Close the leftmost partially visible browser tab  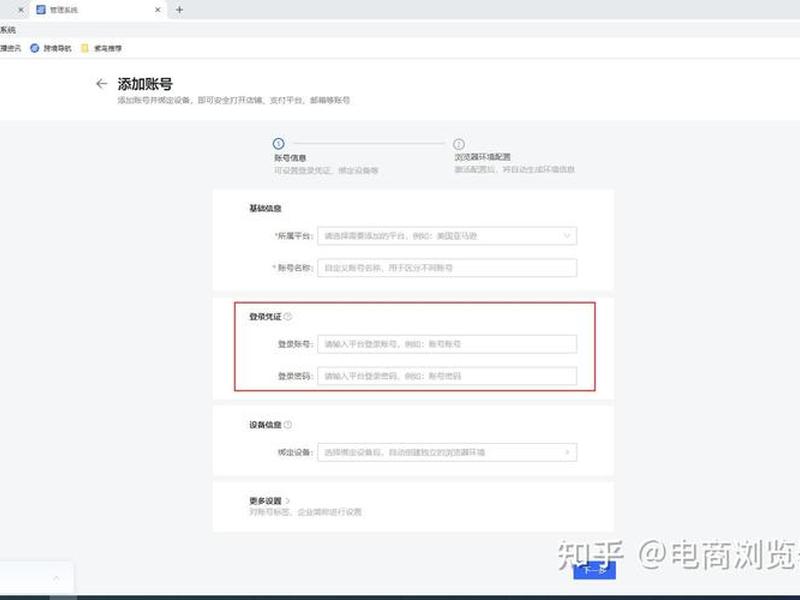point(20,10)
